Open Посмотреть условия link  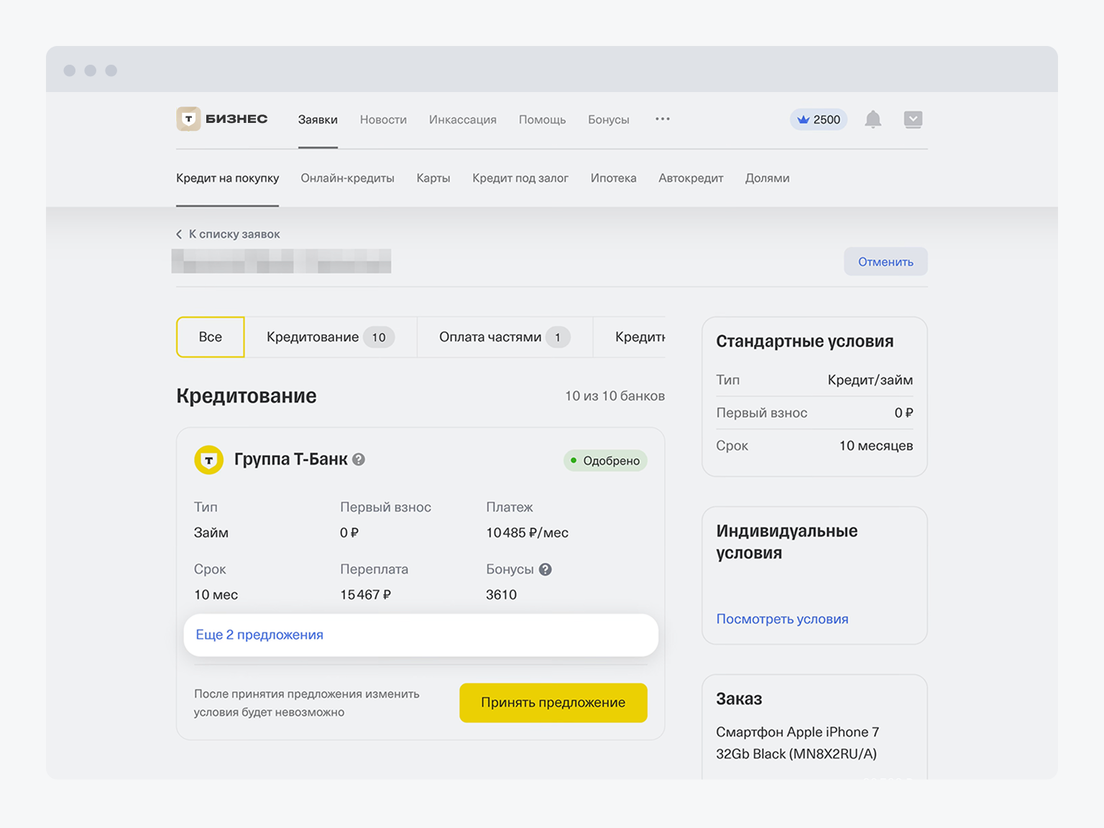[x=782, y=619]
